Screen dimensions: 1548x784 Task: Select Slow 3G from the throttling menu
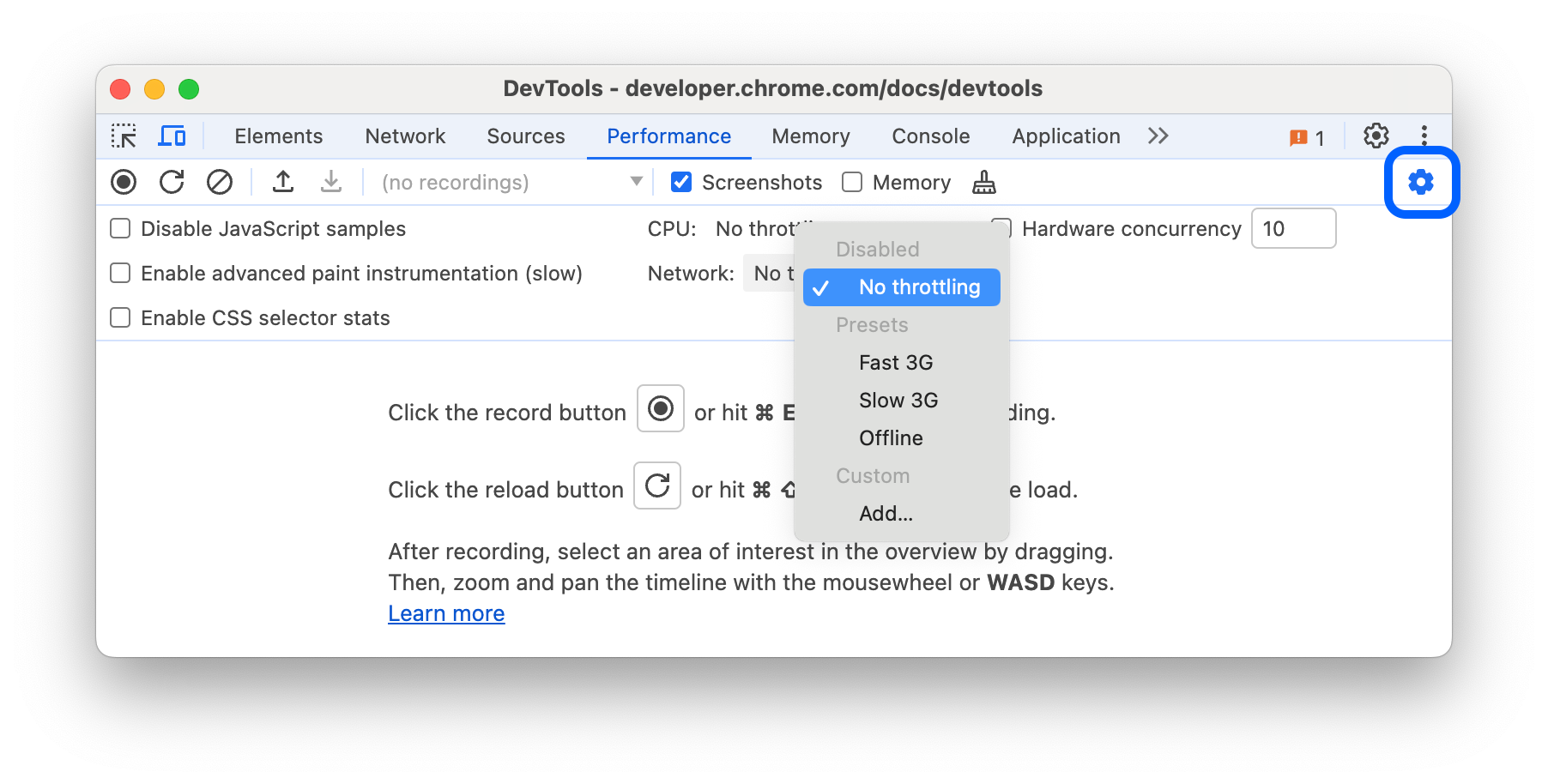(898, 400)
